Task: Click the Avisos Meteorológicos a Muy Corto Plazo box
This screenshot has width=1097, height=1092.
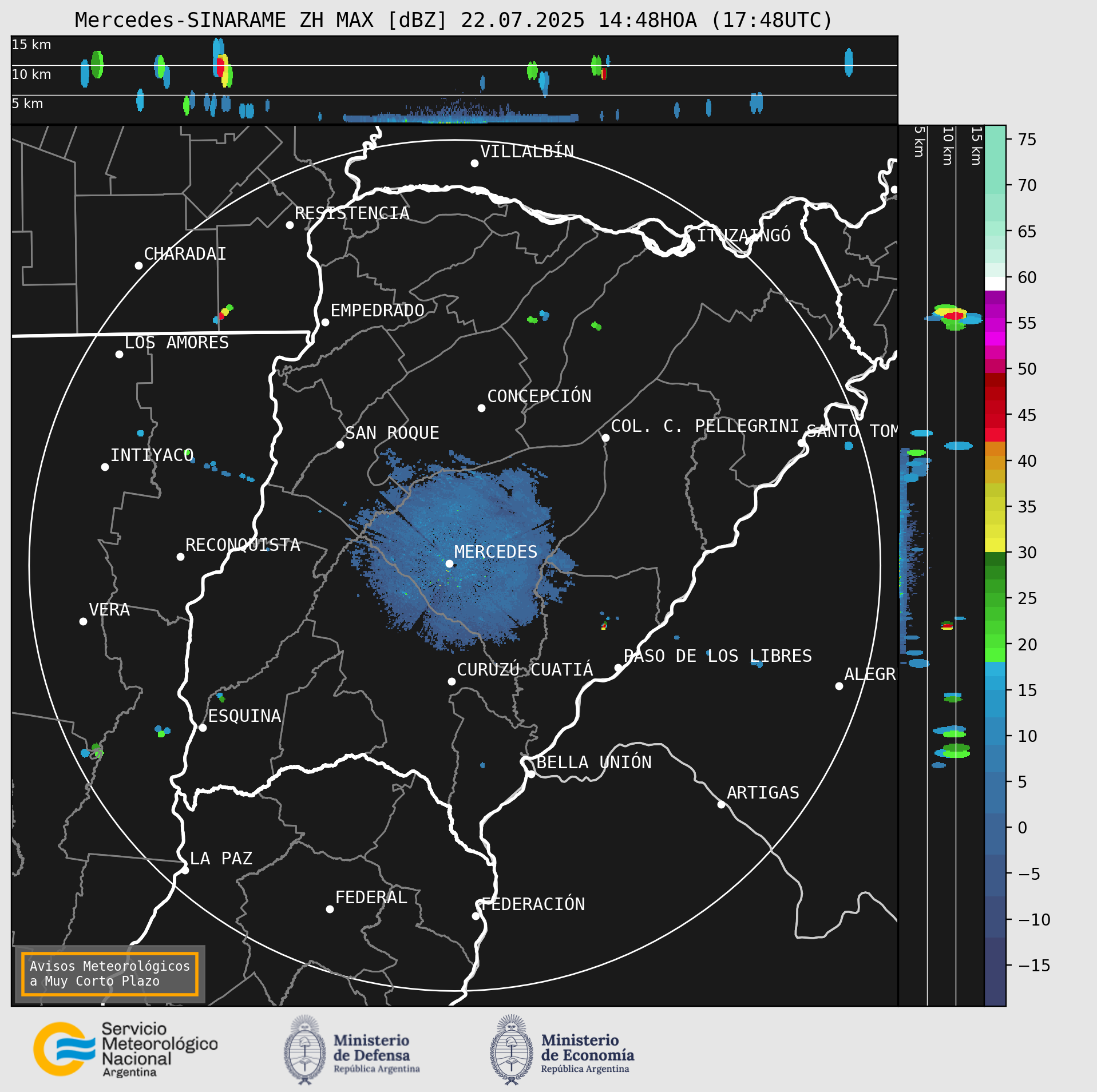Action: click(109, 974)
